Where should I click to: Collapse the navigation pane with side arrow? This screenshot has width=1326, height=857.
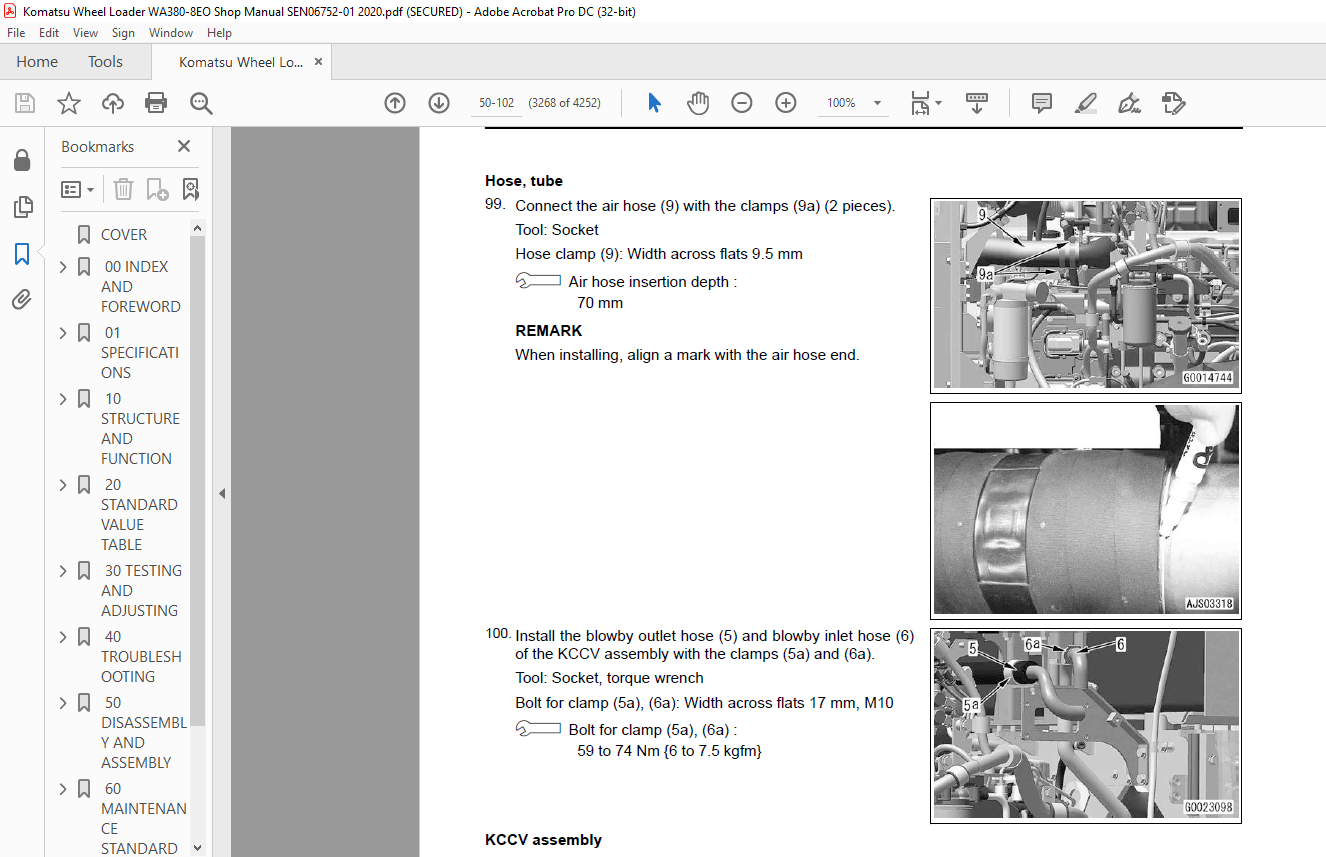tap(222, 493)
